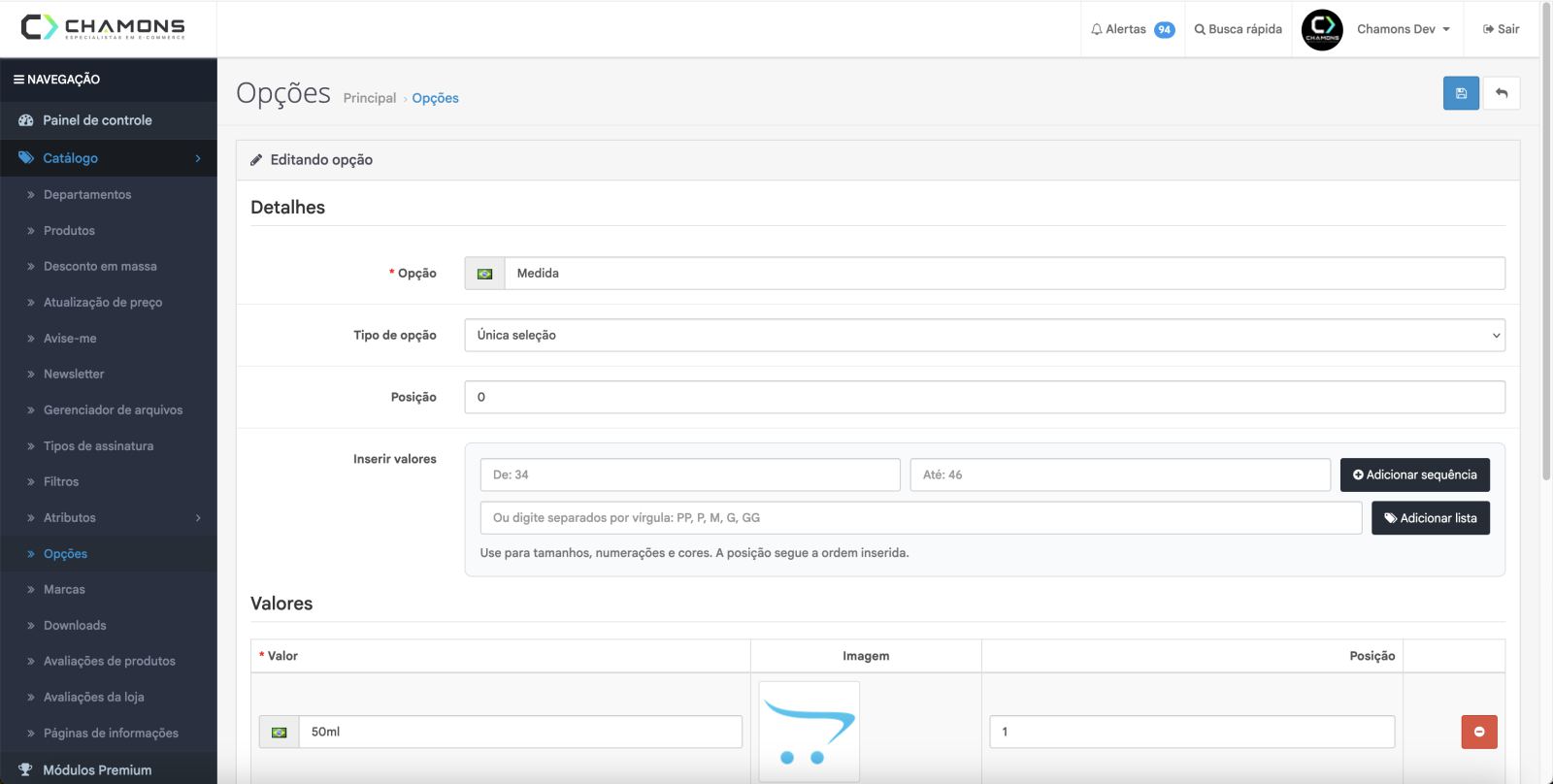Go to Downloads sidebar item
1553x784 pixels.
click(x=75, y=626)
